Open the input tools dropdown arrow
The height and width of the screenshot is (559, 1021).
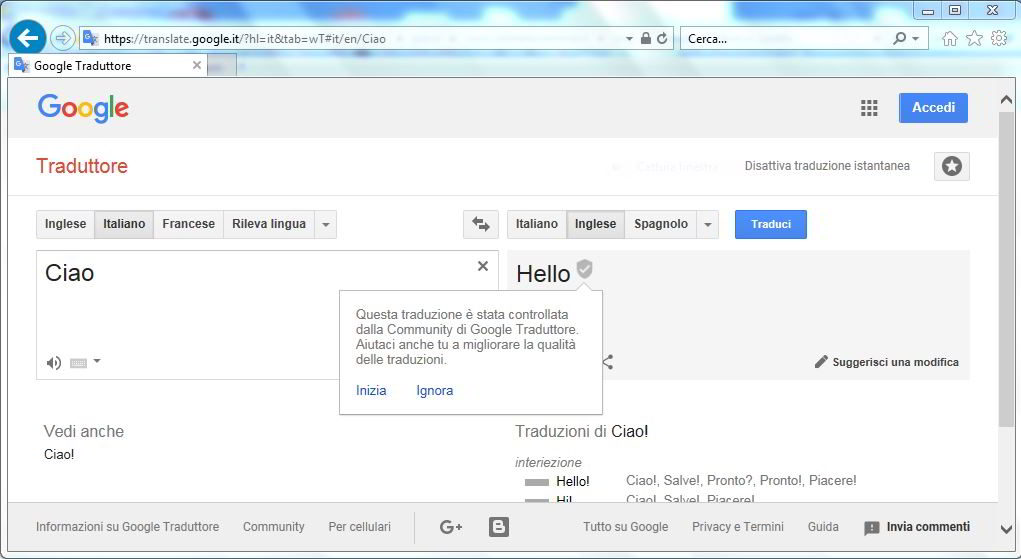click(97, 360)
